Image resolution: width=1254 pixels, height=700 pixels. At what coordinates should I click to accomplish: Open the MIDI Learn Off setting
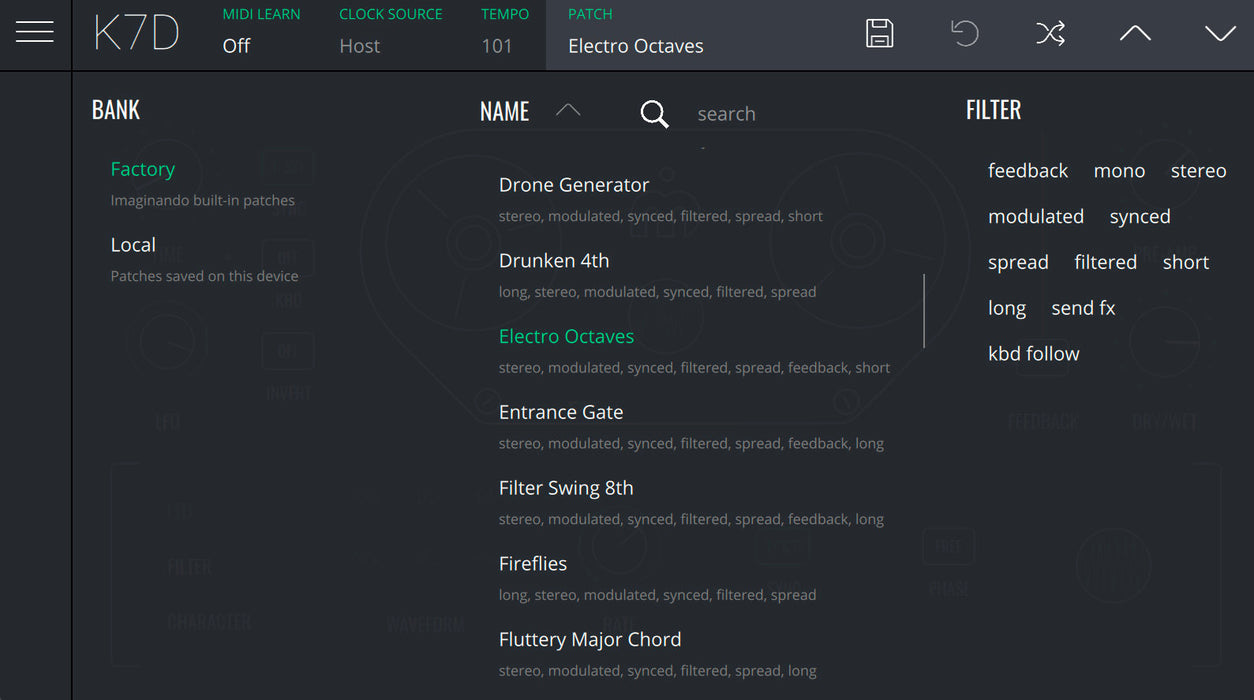(236, 46)
